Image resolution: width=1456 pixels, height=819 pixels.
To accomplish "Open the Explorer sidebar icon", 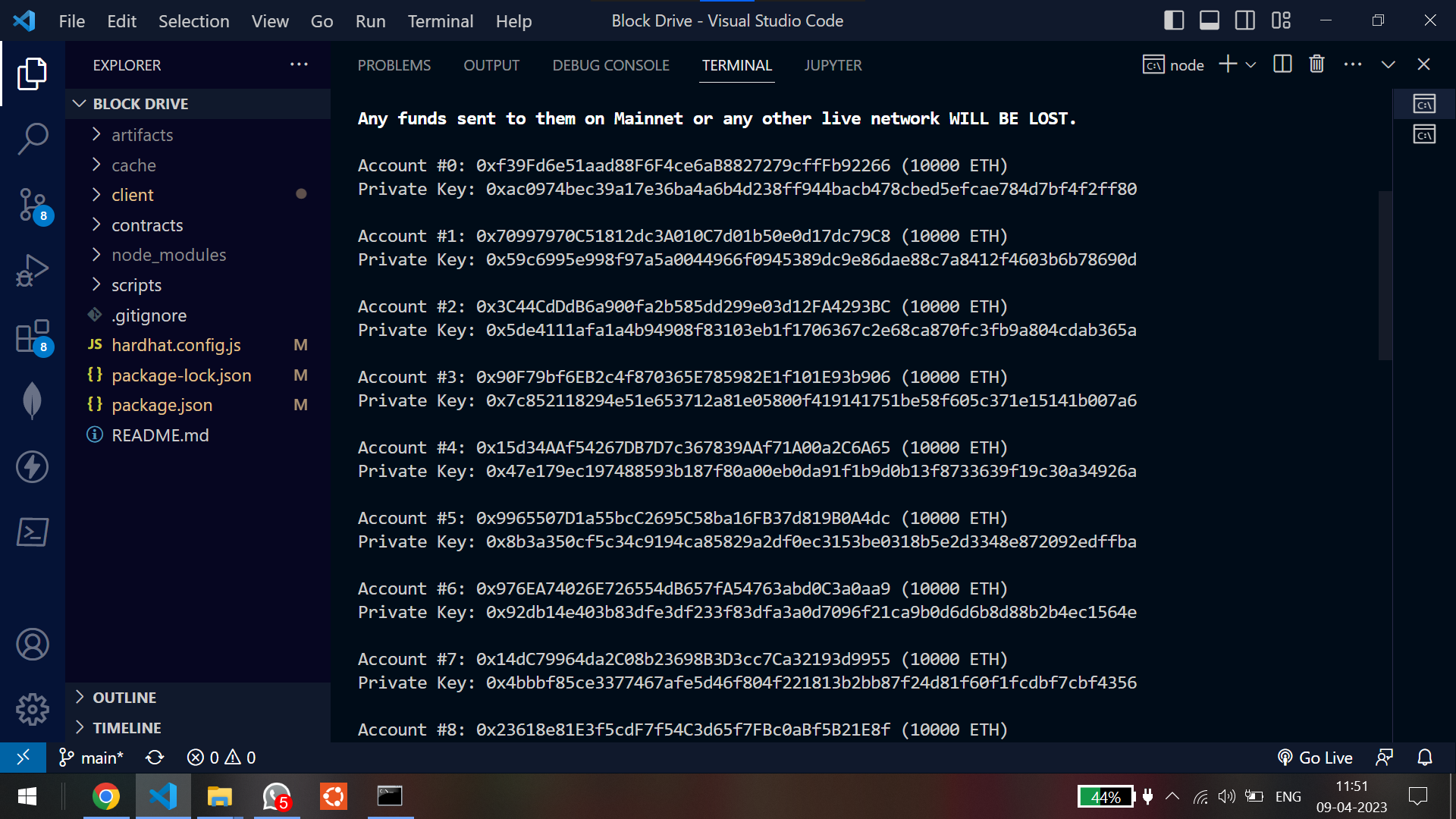I will (x=32, y=73).
